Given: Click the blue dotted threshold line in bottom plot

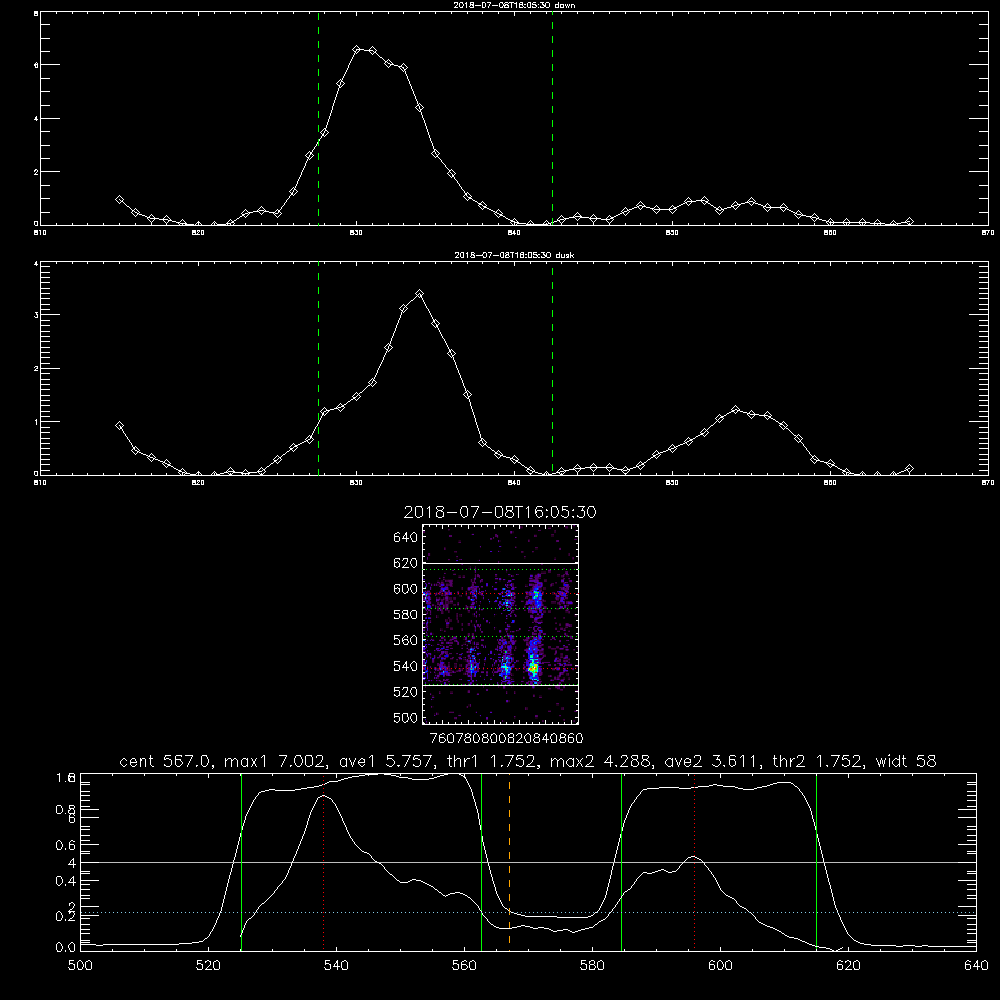Looking at the screenshot, I should point(528,913).
